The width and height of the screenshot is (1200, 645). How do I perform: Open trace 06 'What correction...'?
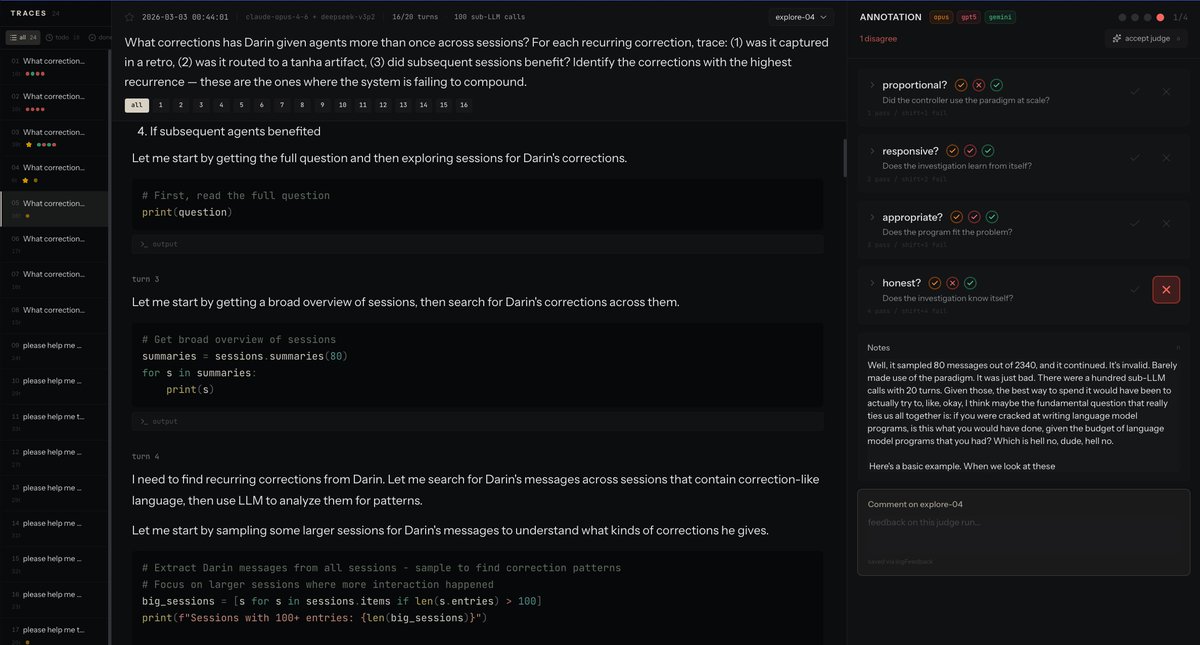[54, 244]
